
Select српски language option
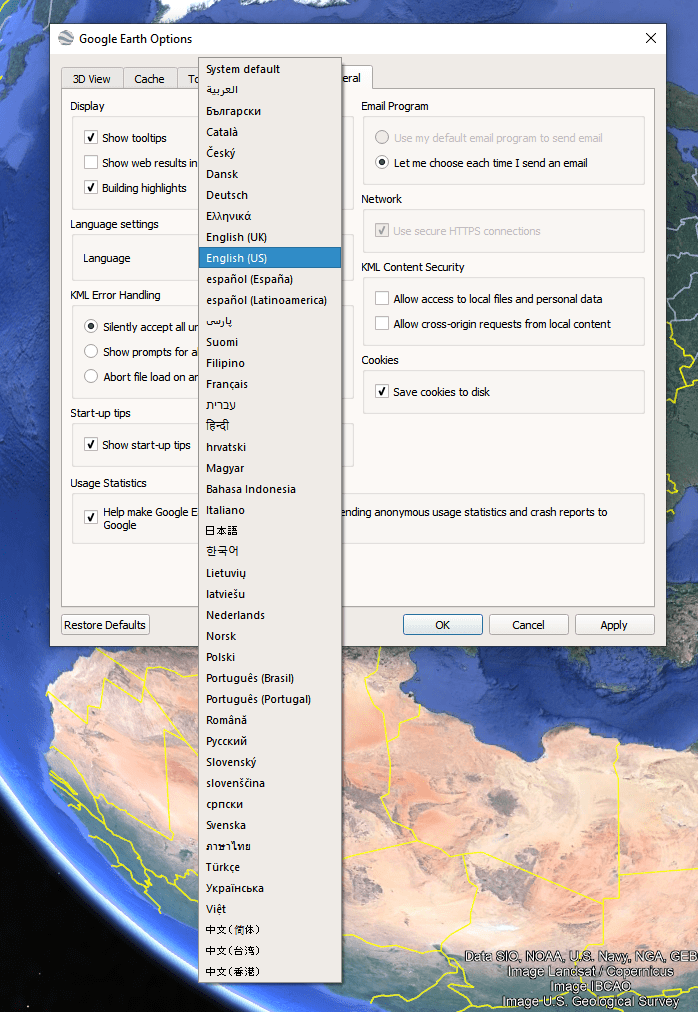click(270, 804)
